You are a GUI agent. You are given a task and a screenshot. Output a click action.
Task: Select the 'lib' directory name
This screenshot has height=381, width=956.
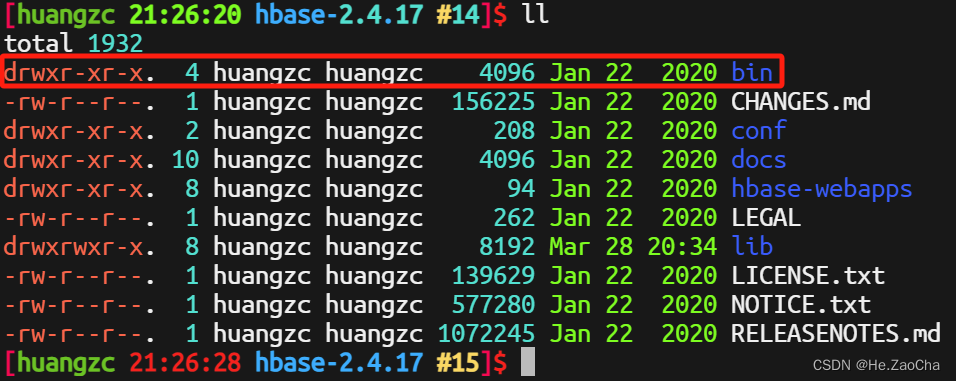(752, 247)
